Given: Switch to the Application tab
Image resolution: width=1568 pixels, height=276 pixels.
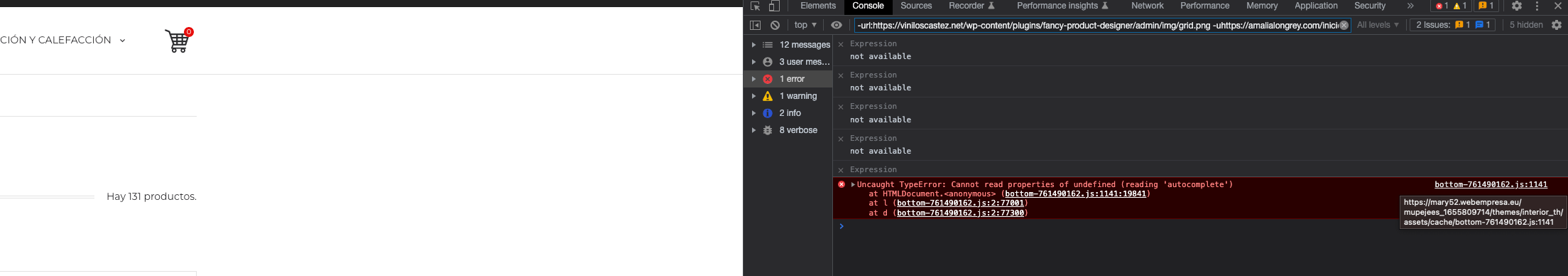Looking at the screenshot, I should pyautogui.click(x=1316, y=6).
